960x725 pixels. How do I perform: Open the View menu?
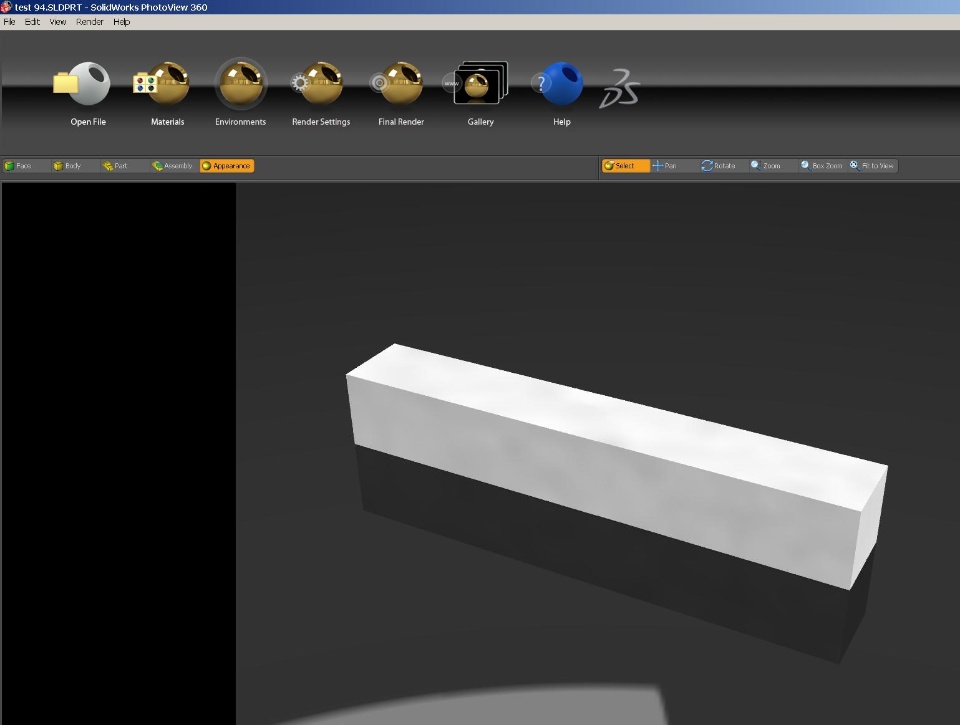(x=58, y=22)
